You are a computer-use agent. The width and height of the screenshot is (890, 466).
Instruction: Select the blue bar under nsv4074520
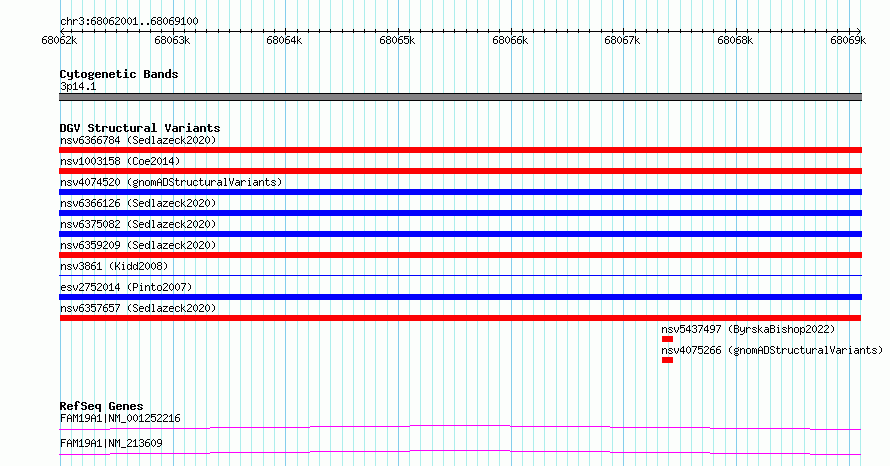(x=460, y=192)
